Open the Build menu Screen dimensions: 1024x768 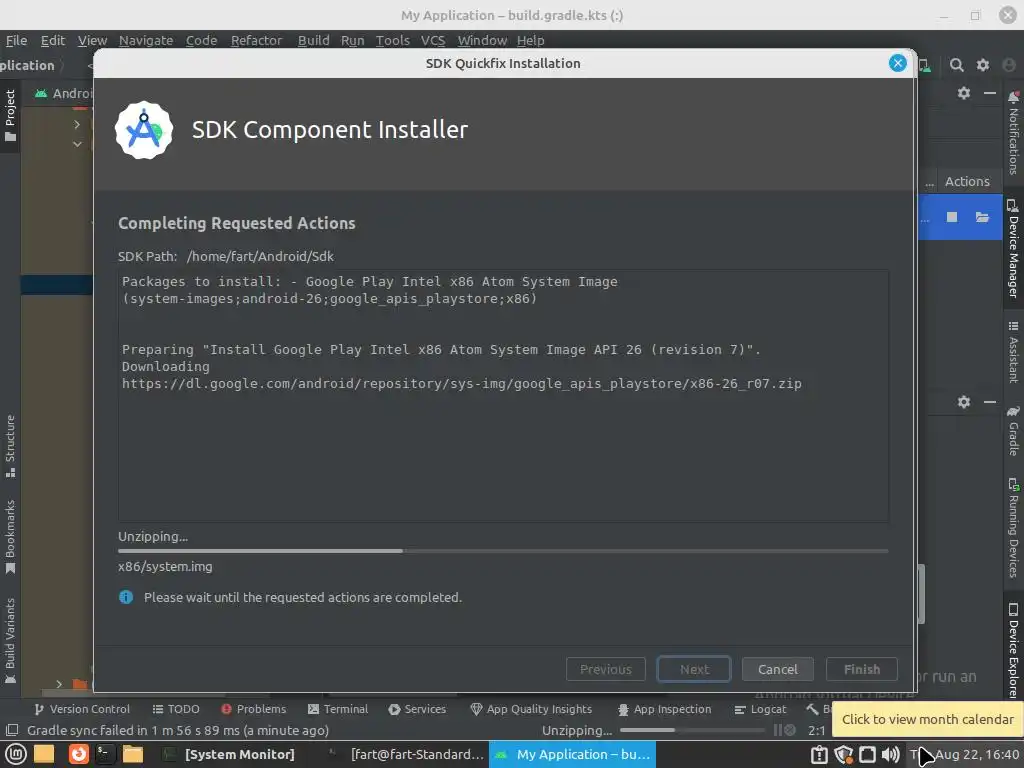313,40
